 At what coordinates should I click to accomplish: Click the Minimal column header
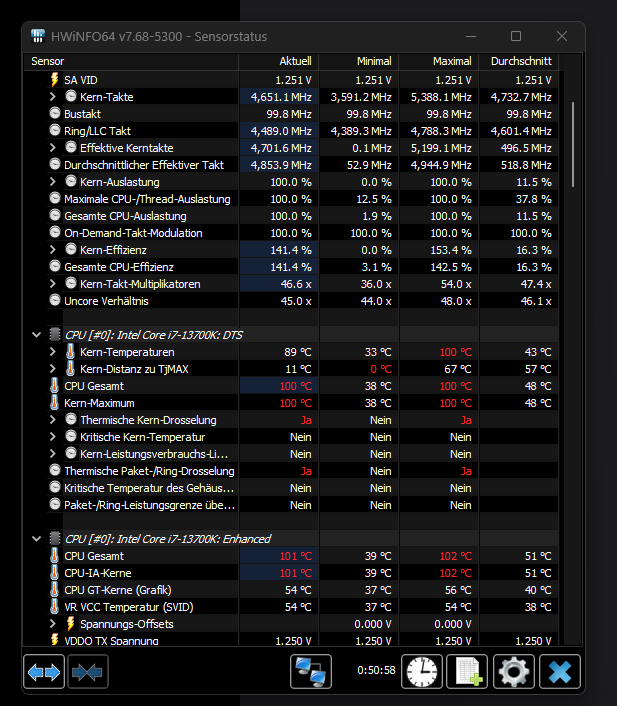click(358, 61)
